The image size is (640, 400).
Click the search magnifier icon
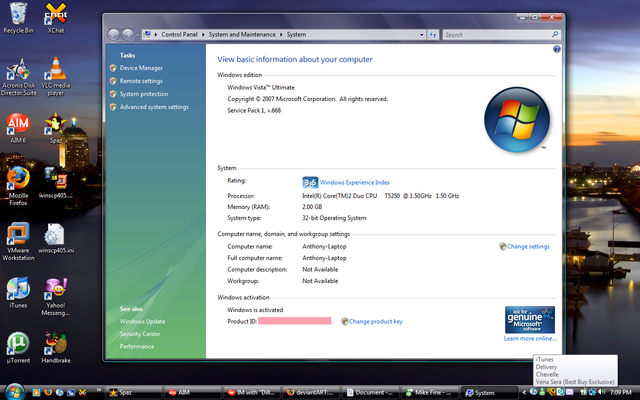555,35
